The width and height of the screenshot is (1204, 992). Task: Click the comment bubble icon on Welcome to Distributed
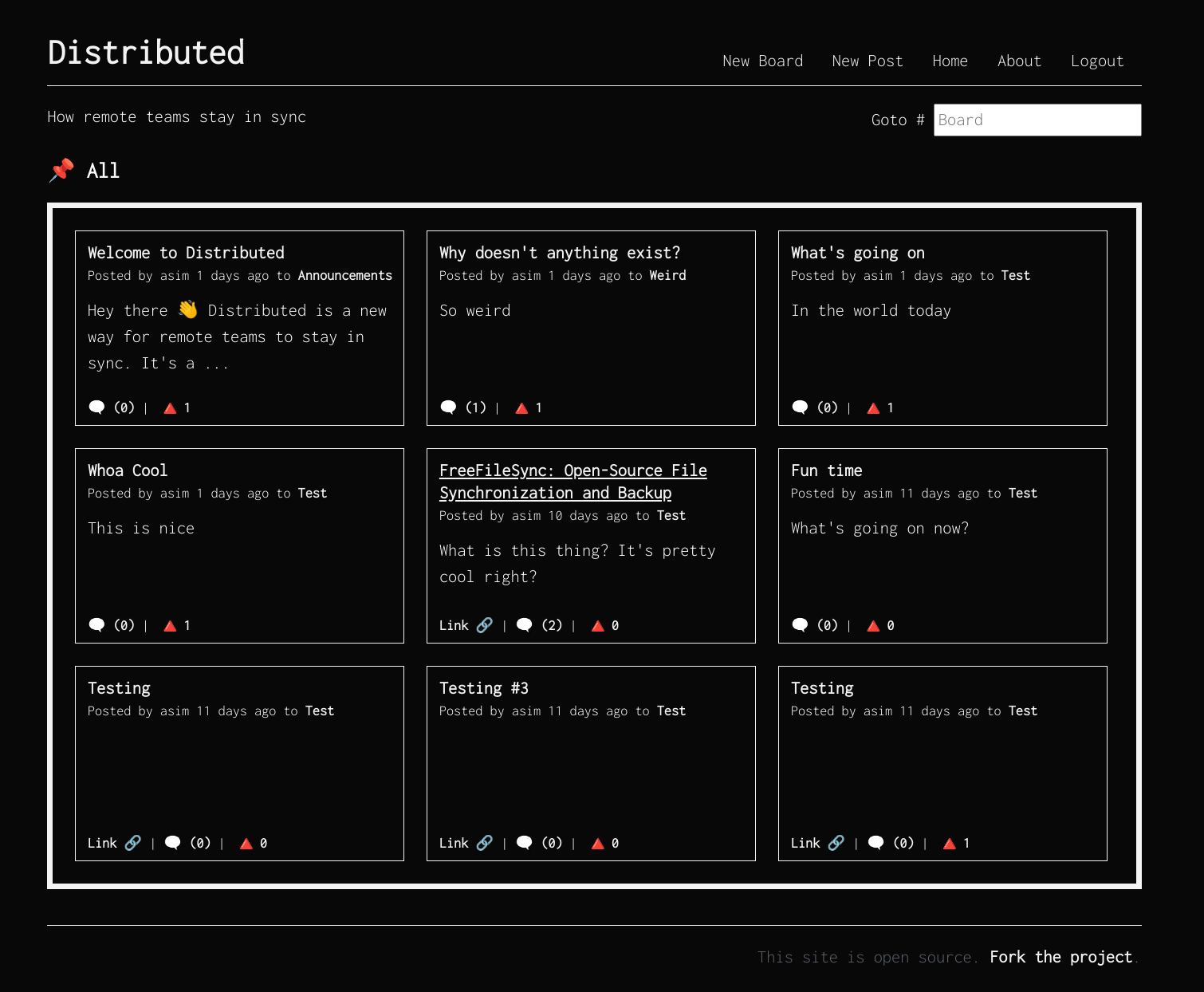96,407
